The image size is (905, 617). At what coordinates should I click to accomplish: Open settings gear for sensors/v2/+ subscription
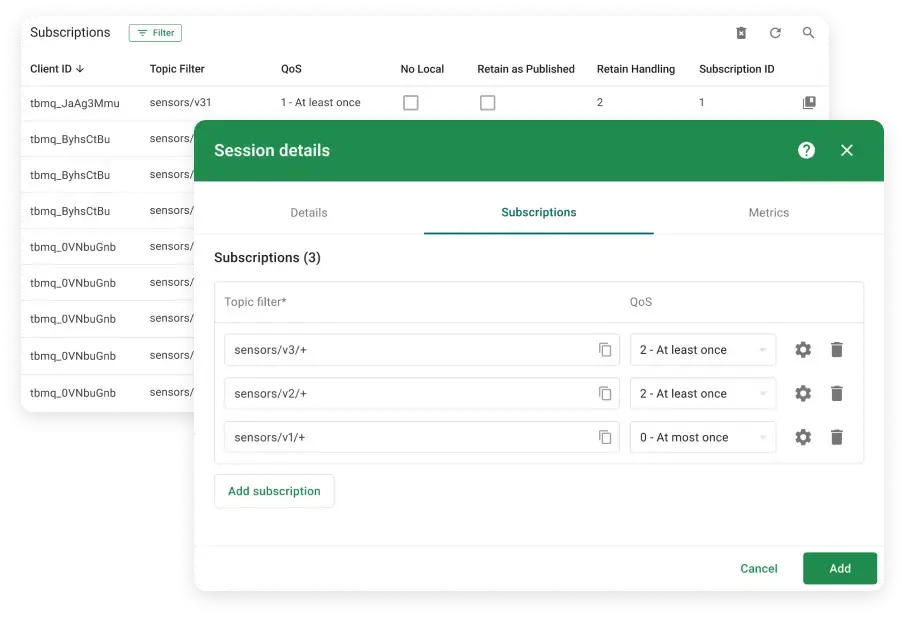[803, 394]
